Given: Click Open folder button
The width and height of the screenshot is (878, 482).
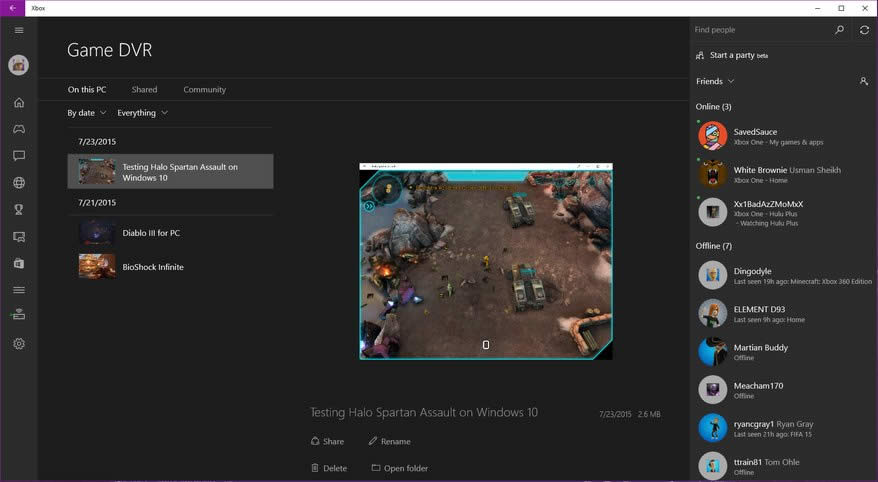Looking at the screenshot, I should tap(399, 468).
